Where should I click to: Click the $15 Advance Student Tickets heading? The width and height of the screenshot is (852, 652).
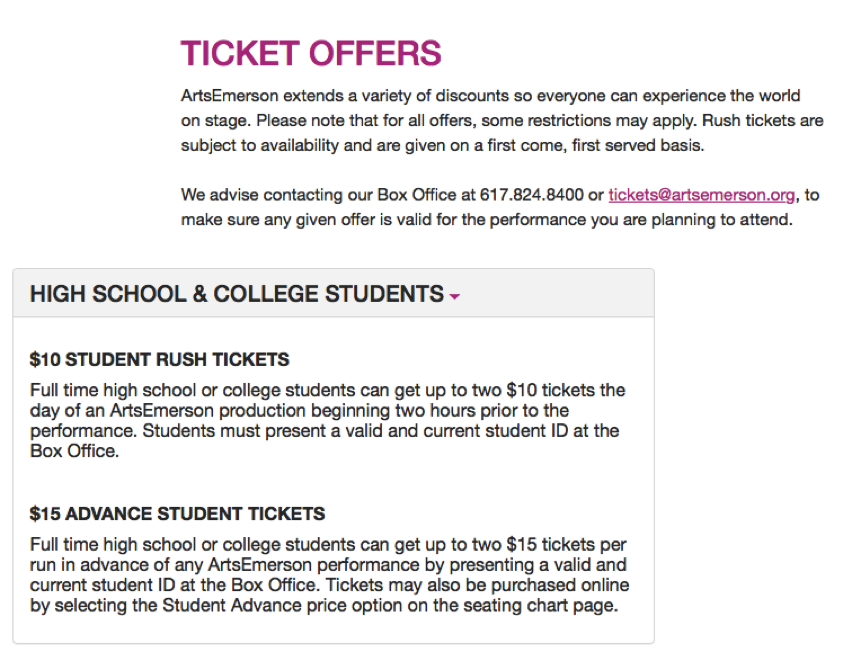tap(177, 513)
